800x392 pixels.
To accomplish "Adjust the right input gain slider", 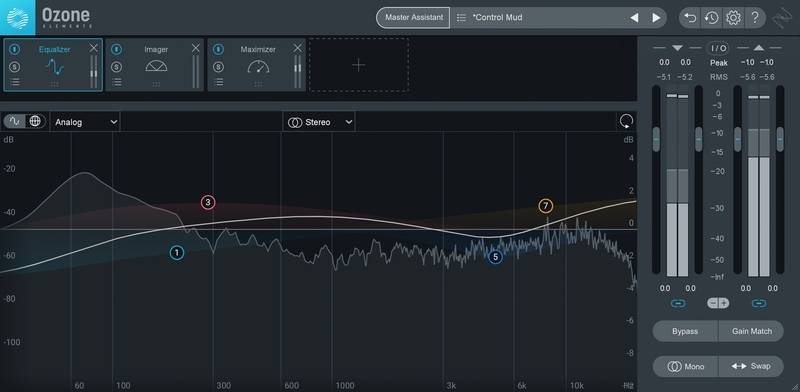I will [x=698, y=139].
